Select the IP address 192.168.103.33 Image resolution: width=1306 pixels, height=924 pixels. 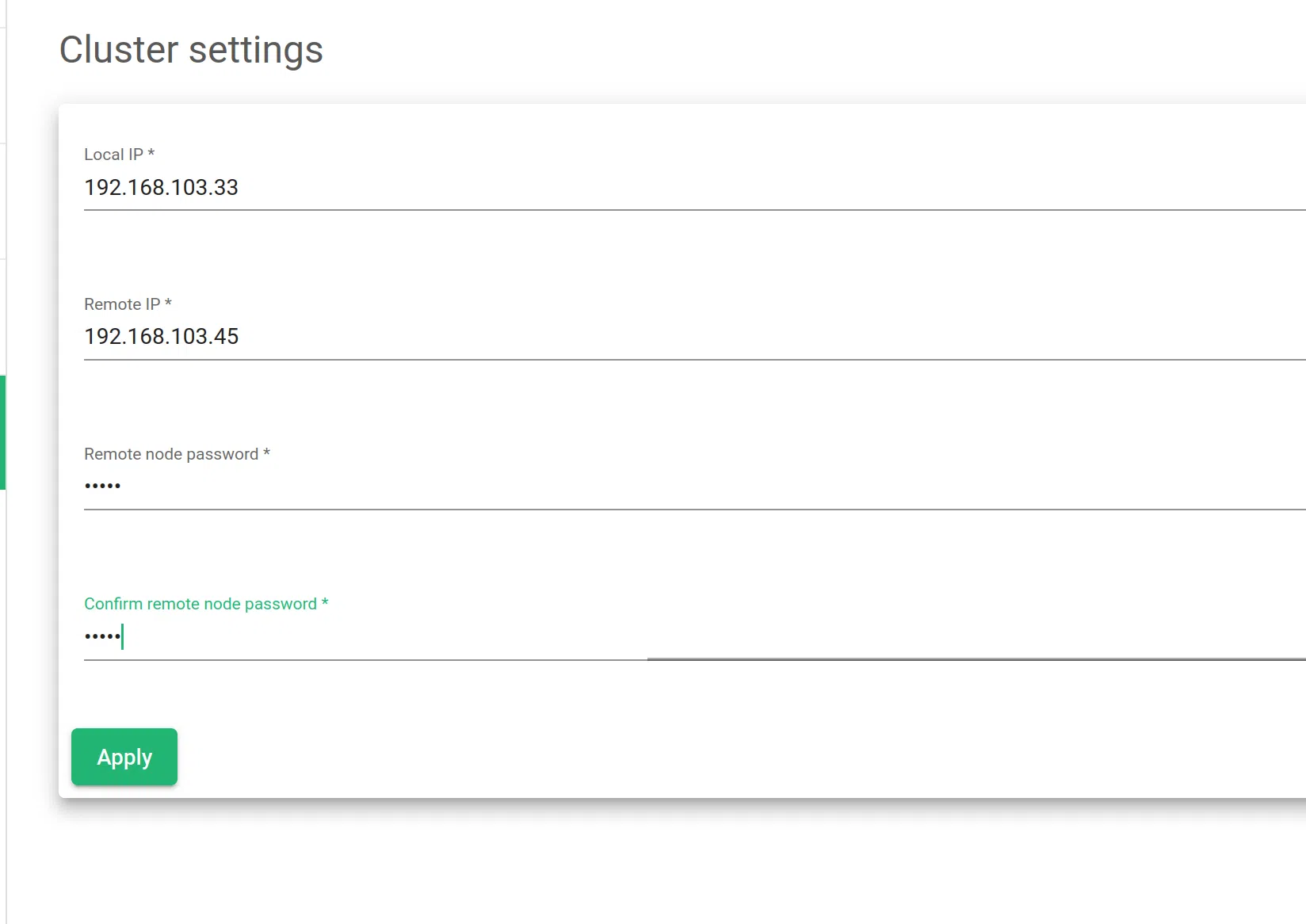[161, 188]
